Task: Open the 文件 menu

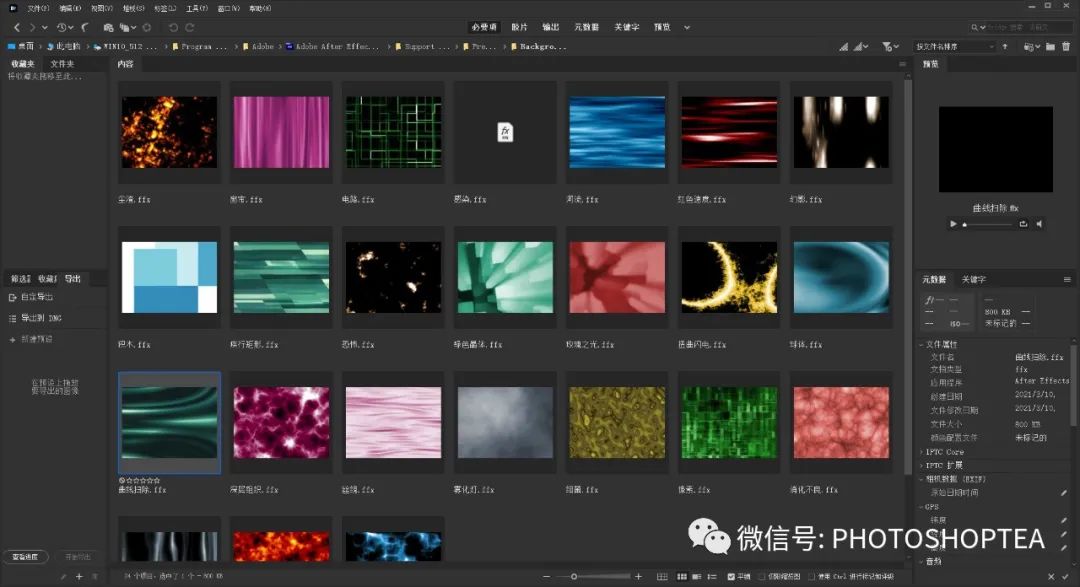Action: tap(38, 8)
